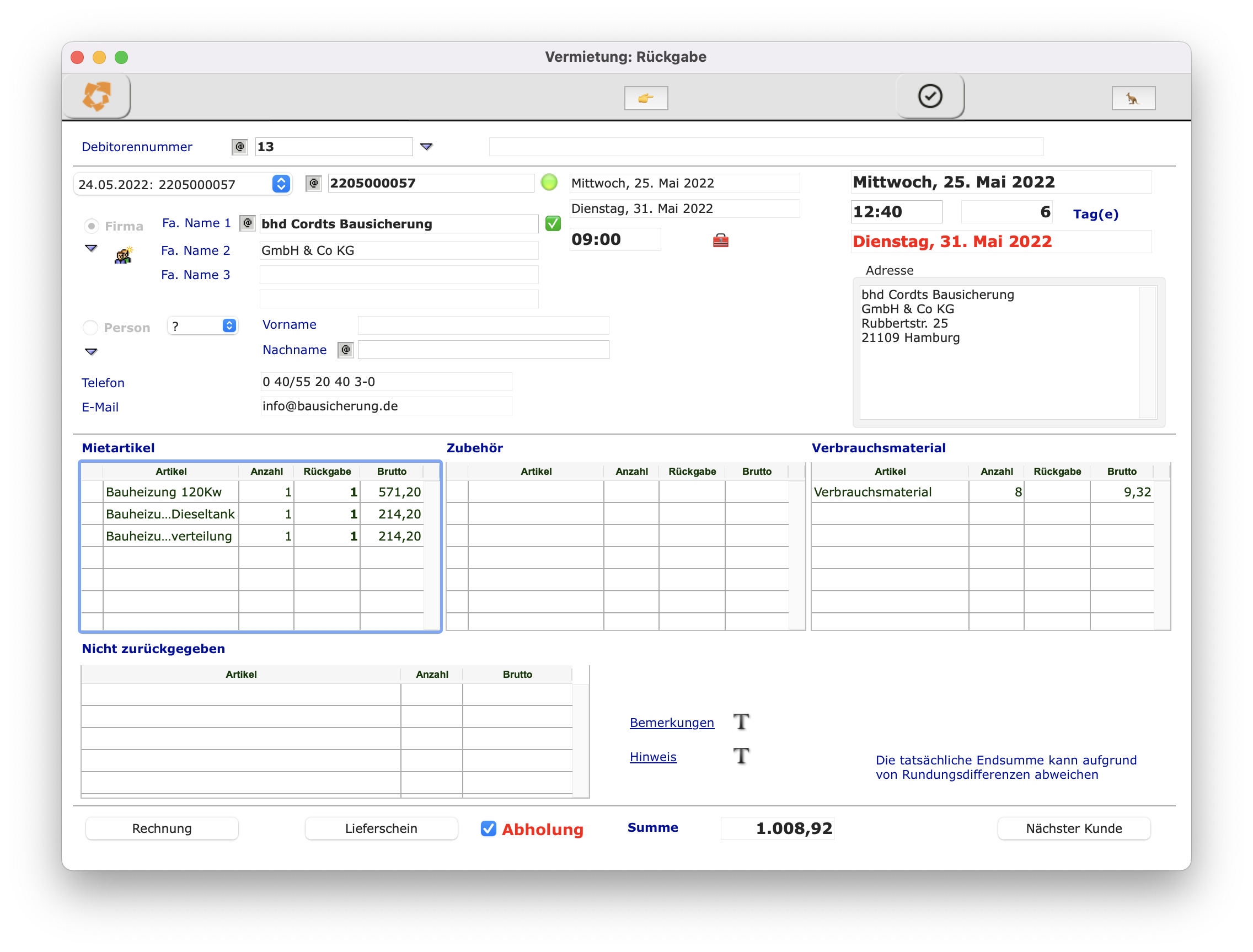Click the green status indicator dot
This screenshot has width=1253, height=952.
pyautogui.click(x=548, y=183)
